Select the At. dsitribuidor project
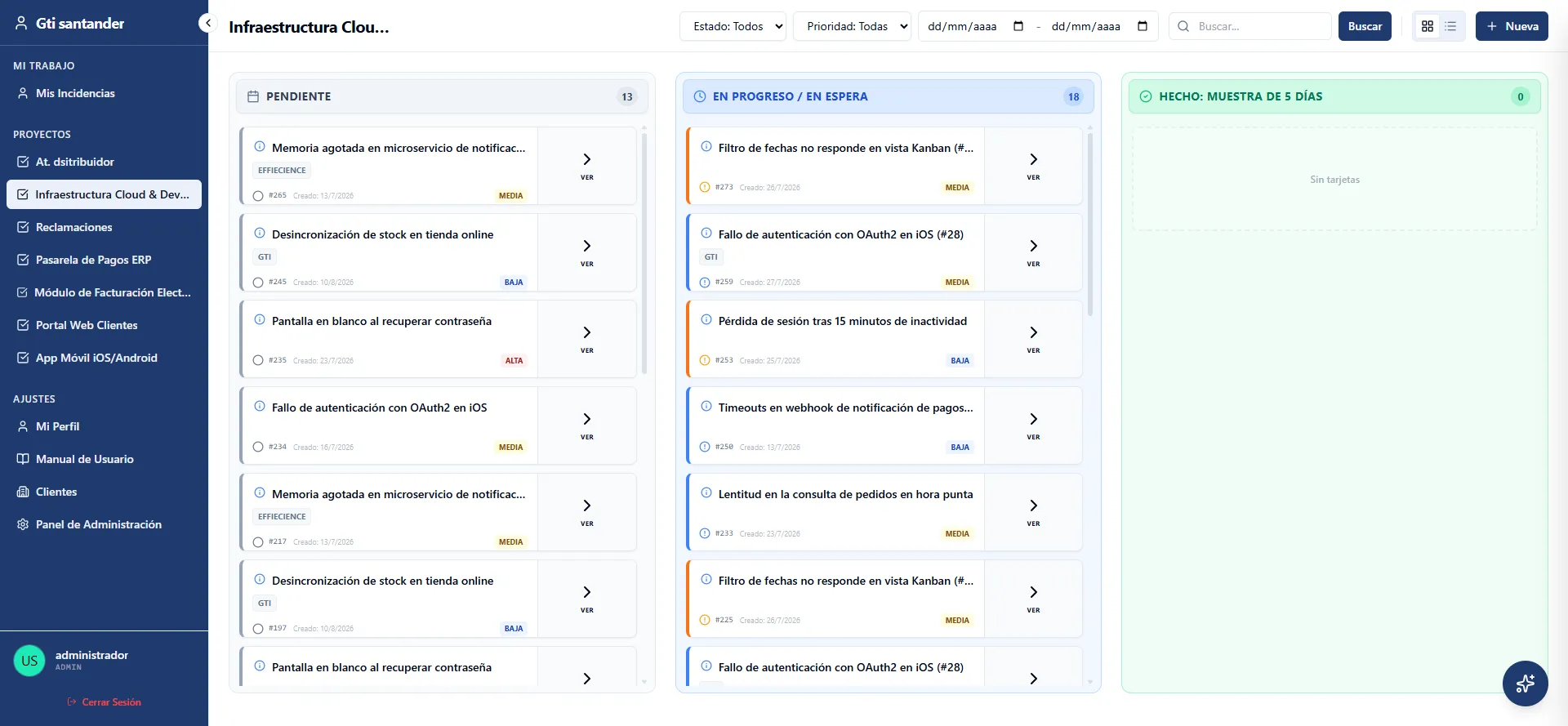The height and width of the screenshot is (726, 1568). pyautogui.click(x=104, y=162)
